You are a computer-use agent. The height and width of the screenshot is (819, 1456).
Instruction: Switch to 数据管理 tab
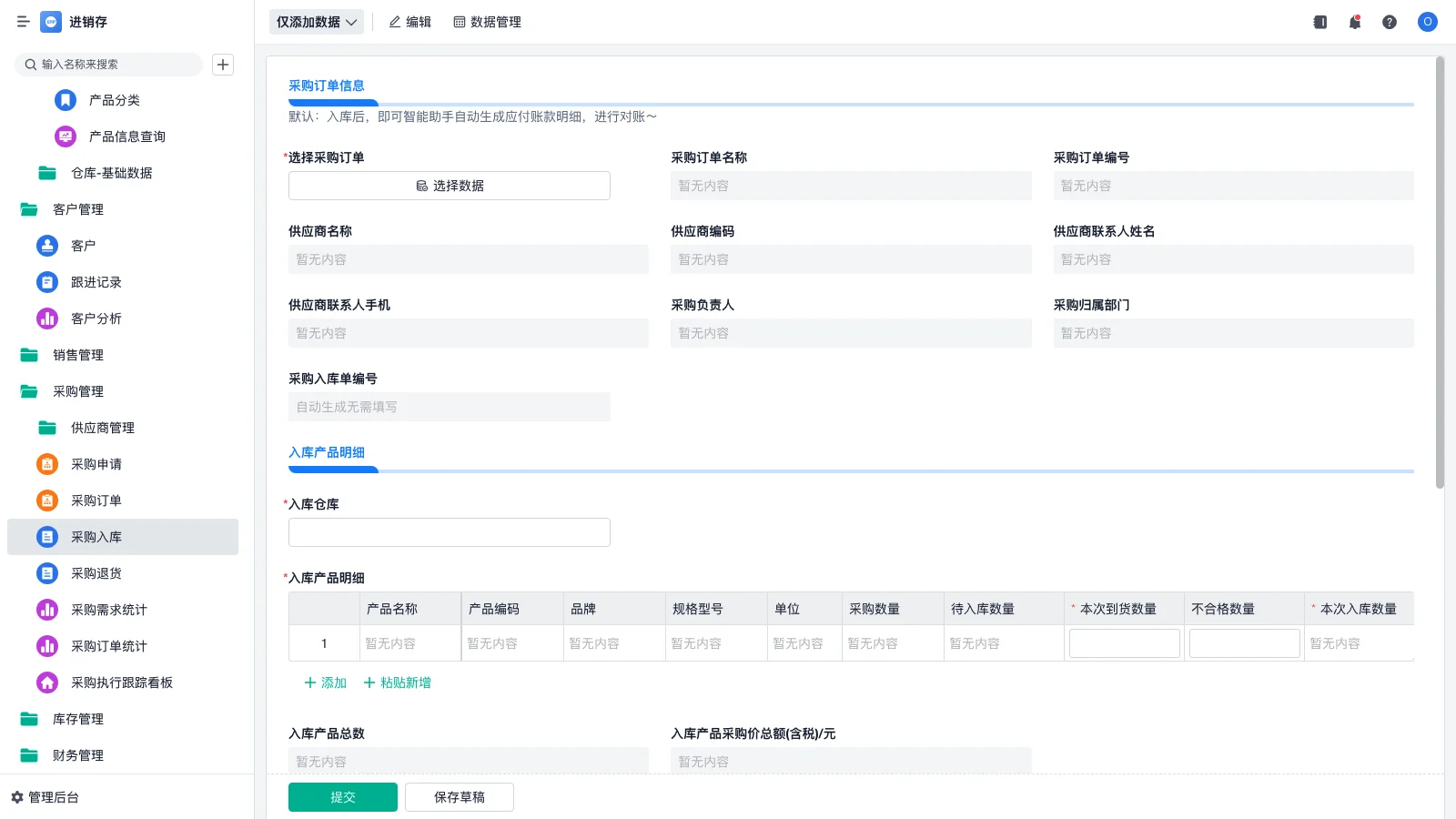[487, 22]
